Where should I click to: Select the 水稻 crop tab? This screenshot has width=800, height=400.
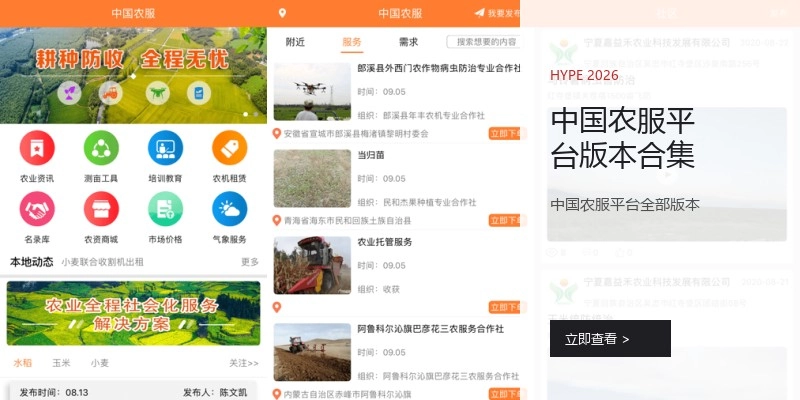tap(22, 363)
